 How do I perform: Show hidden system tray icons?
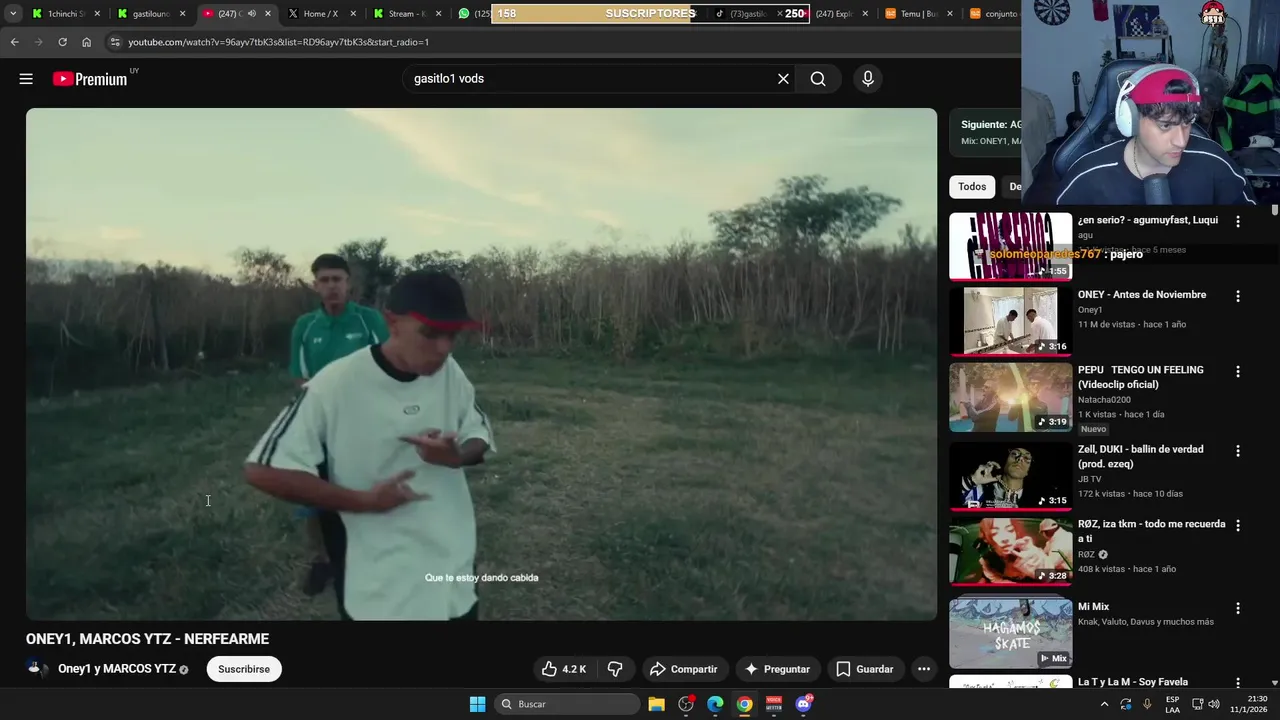pyautogui.click(x=1104, y=704)
